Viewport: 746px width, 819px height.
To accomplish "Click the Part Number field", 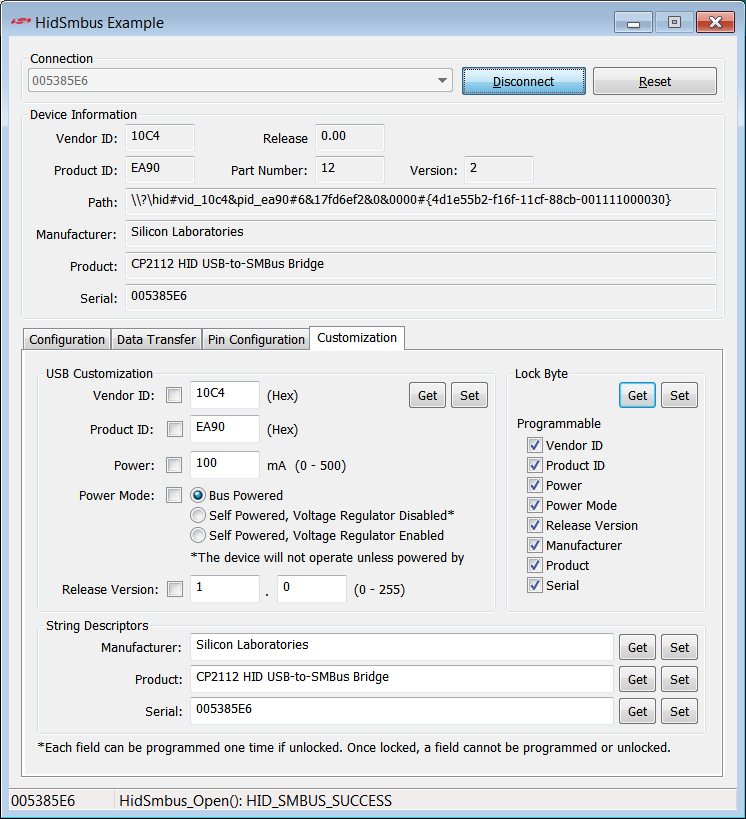I will pos(350,170).
